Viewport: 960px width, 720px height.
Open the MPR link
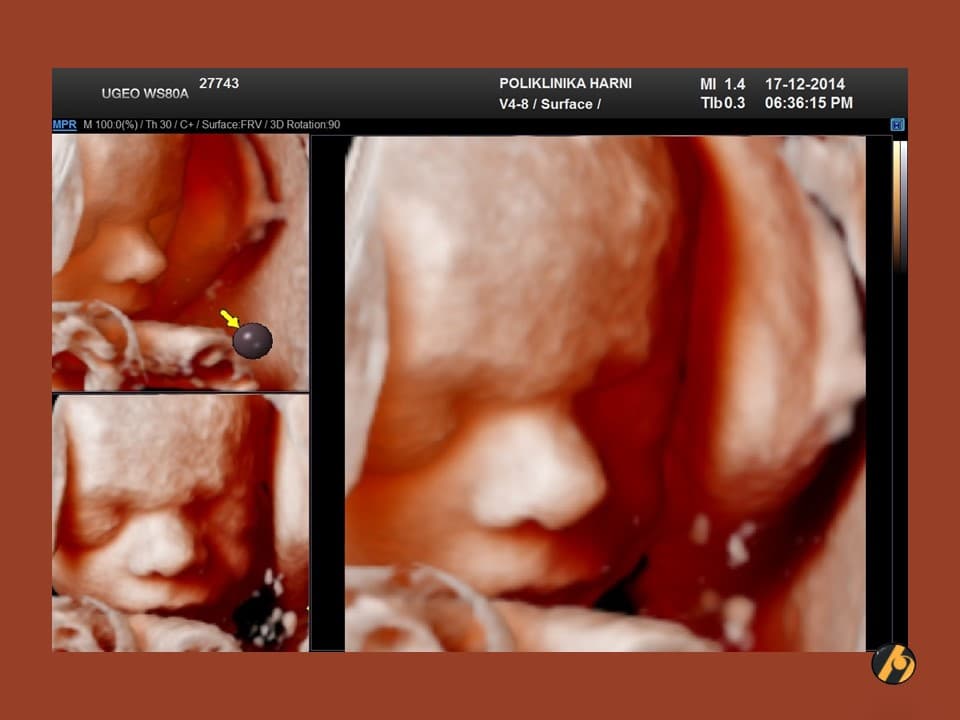pos(64,125)
